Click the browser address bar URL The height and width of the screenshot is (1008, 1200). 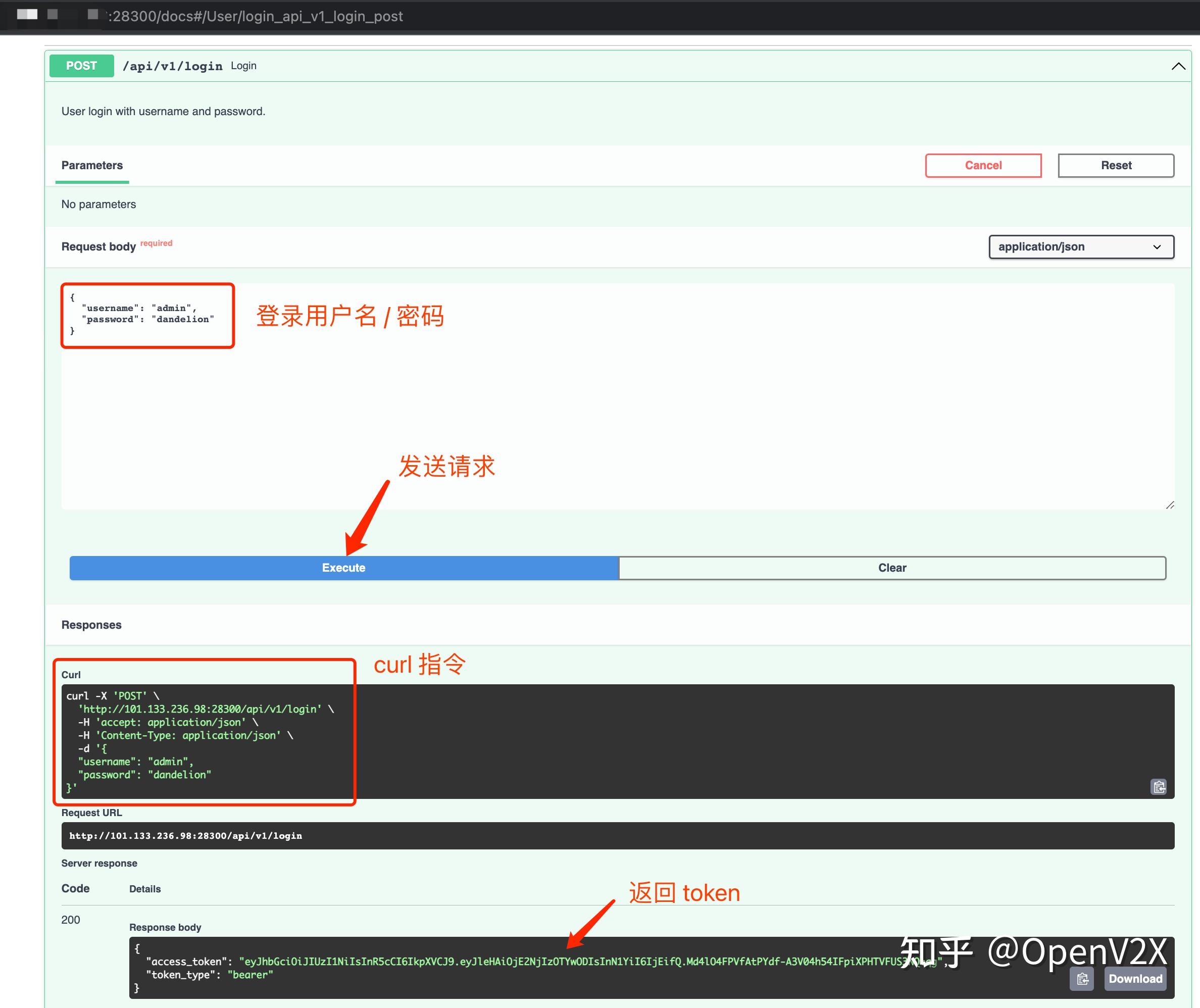coord(252,17)
